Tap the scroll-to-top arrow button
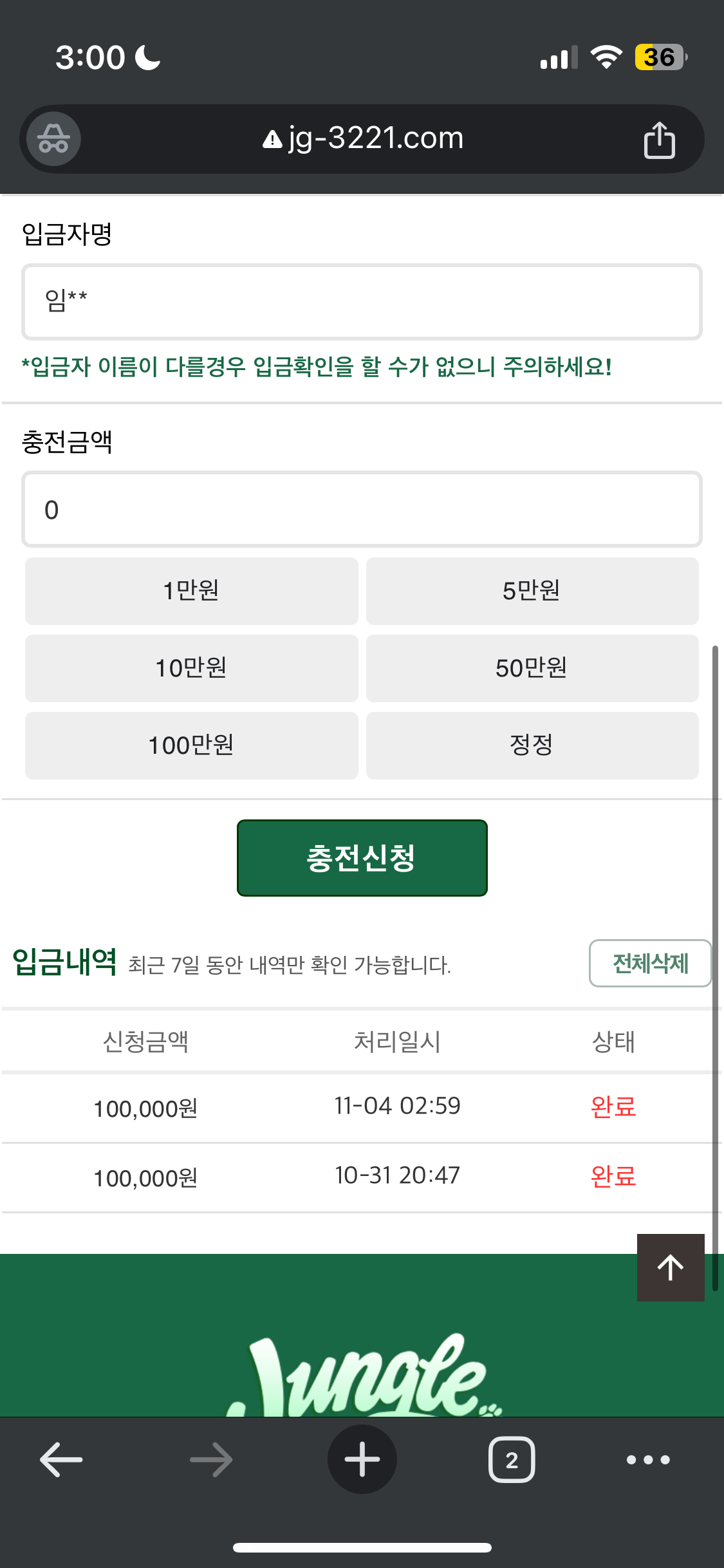This screenshot has height=1568, width=724. 671,1267
